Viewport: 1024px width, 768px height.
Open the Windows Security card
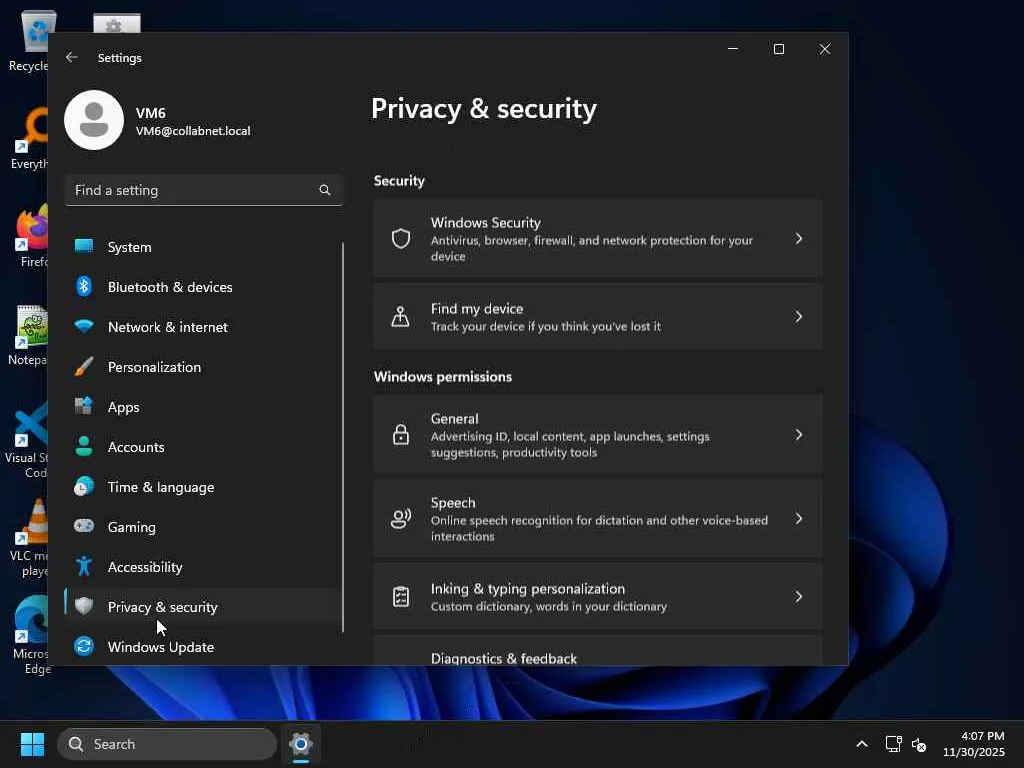598,238
